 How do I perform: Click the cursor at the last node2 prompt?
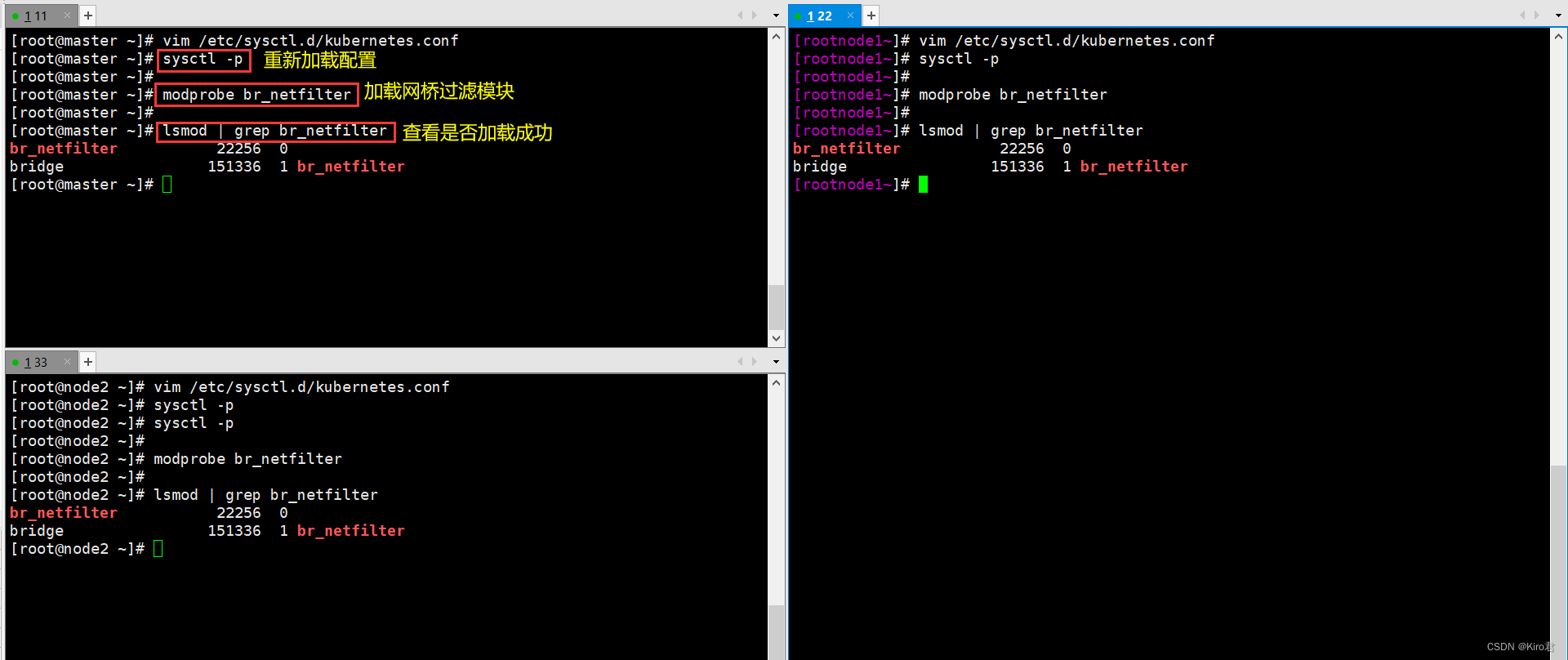(x=158, y=549)
